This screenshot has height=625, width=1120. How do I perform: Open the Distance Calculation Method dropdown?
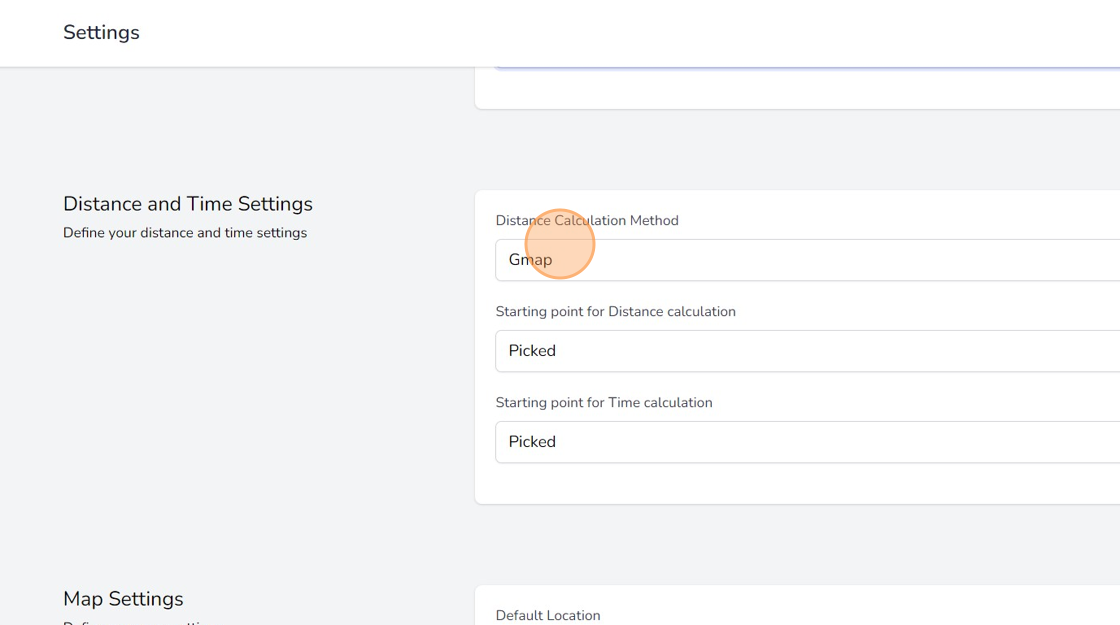coord(800,260)
